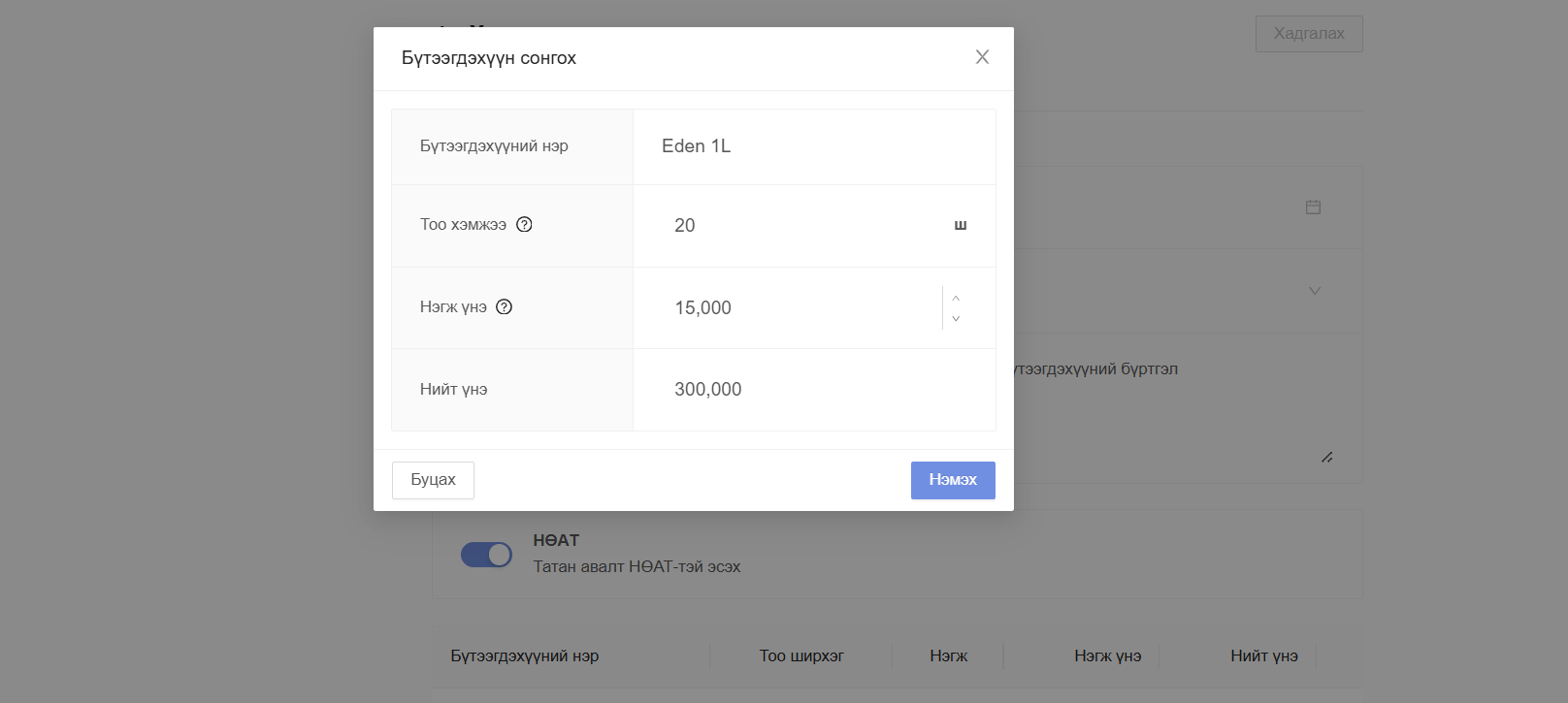This screenshot has height=703, width=1568.
Task: Close the Бүтээгдэхүүн сонгох dialog
Action: tap(982, 57)
